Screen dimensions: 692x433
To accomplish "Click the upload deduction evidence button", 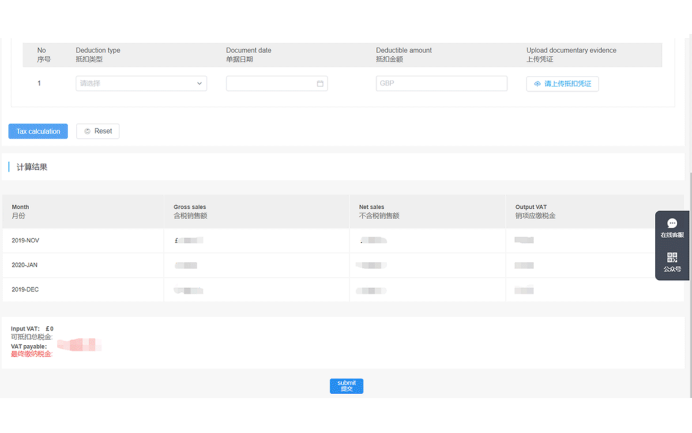I will coord(562,84).
